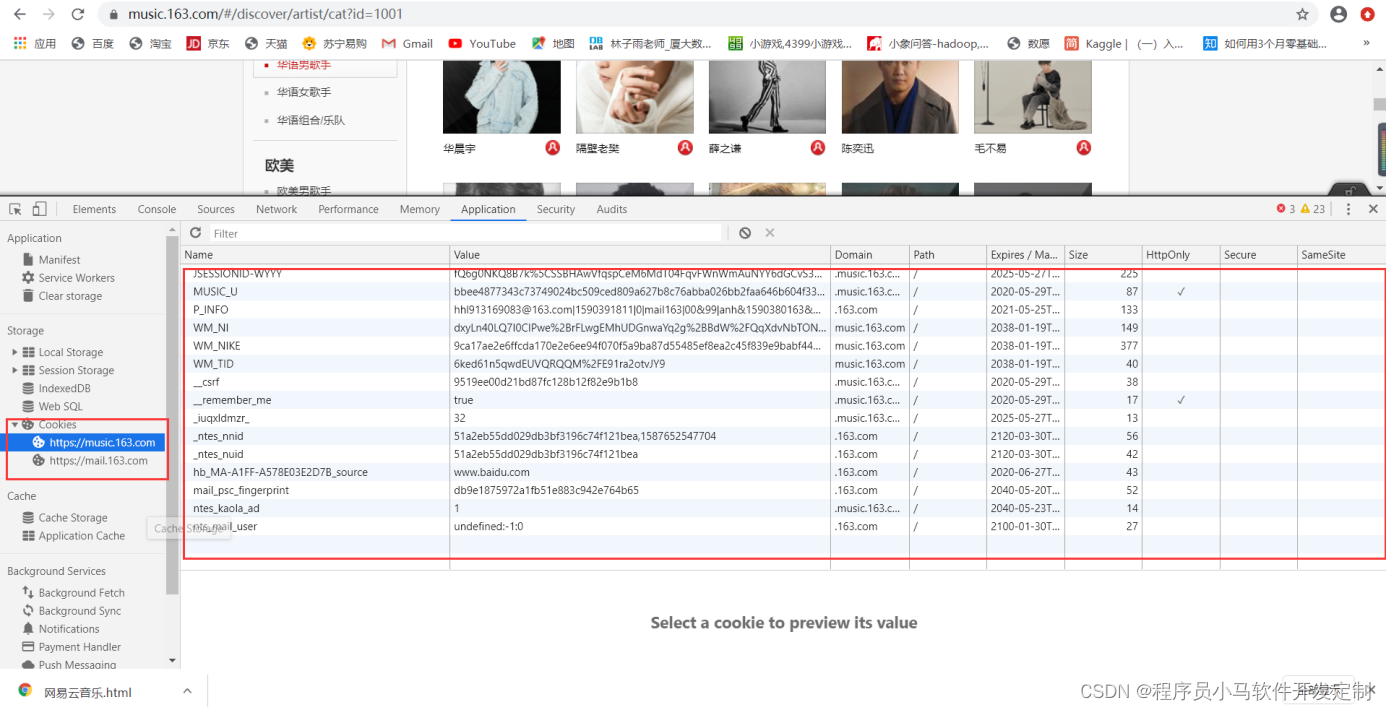Sort cookies by Size column header
The height and width of the screenshot is (710, 1386).
pos(1103,255)
